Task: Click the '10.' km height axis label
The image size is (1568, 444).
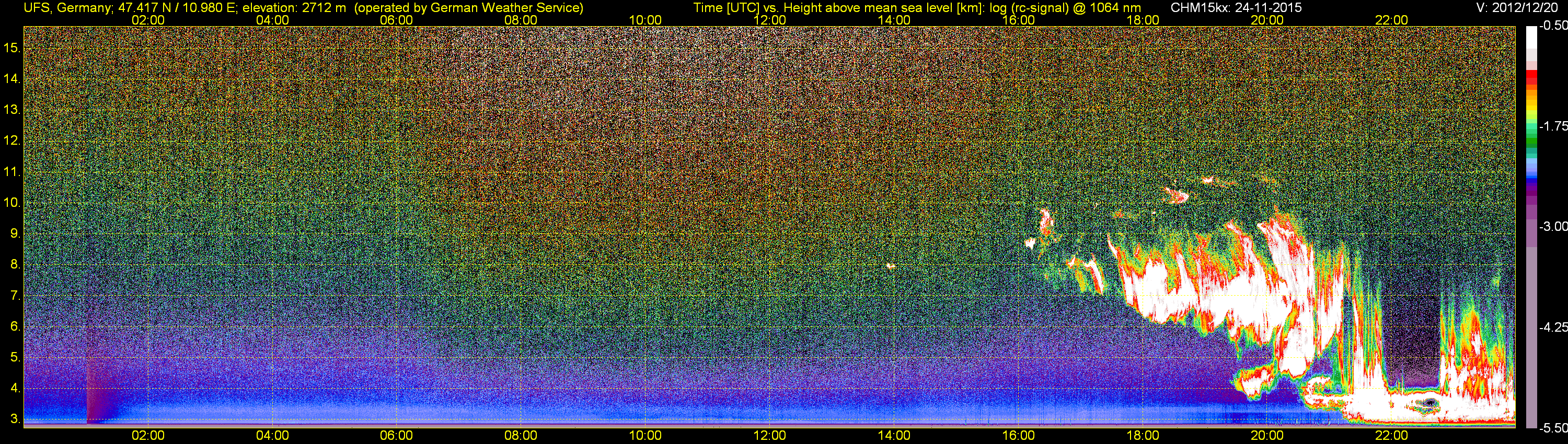Action: pyautogui.click(x=13, y=203)
